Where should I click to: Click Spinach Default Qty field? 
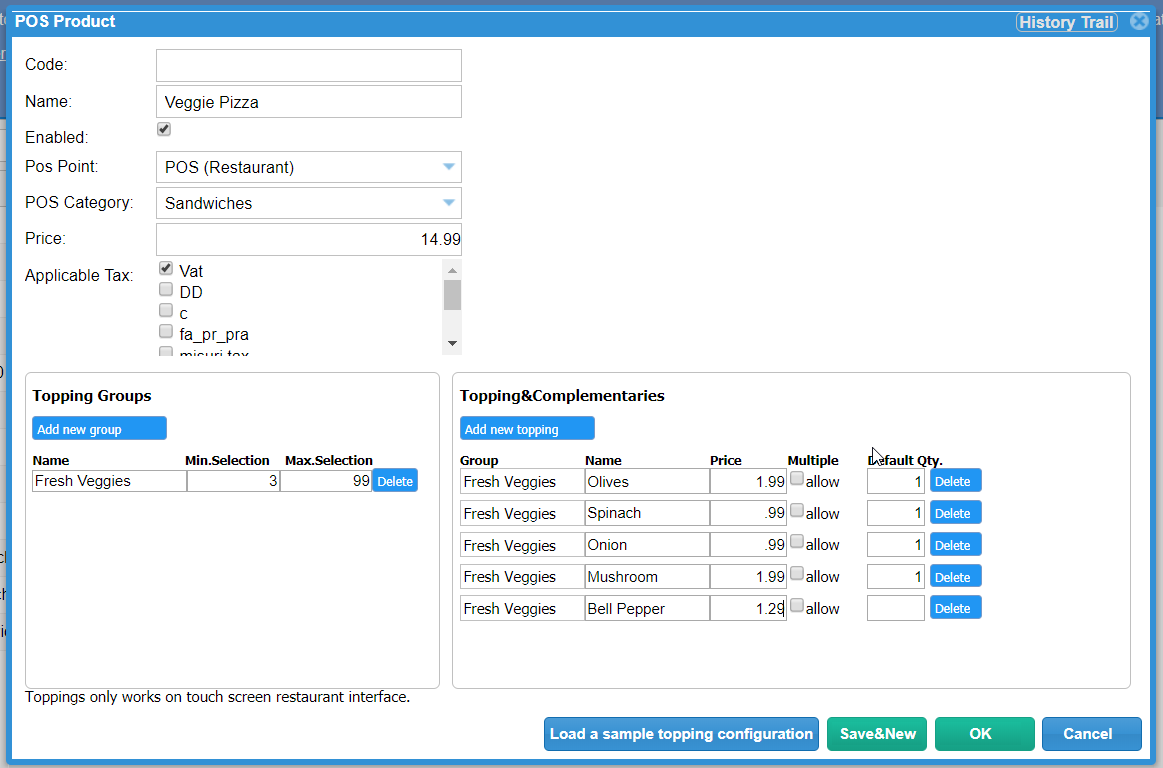pos(895,513)
